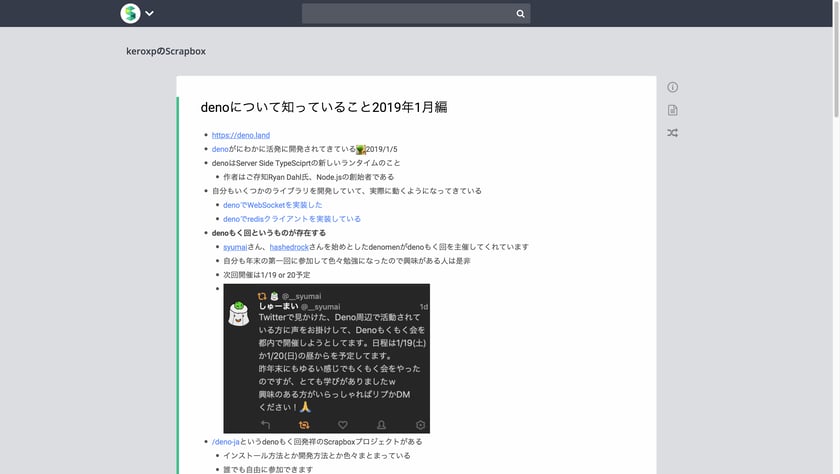This screenshot has height=474, width=840.
Task: Jump to a random page icon
Action: [x=672, y=133]
